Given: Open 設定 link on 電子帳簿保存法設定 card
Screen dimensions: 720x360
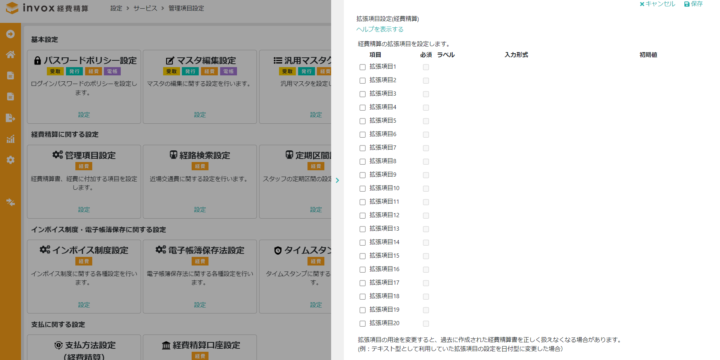Looking at the screenshot, I should point(200,305).
